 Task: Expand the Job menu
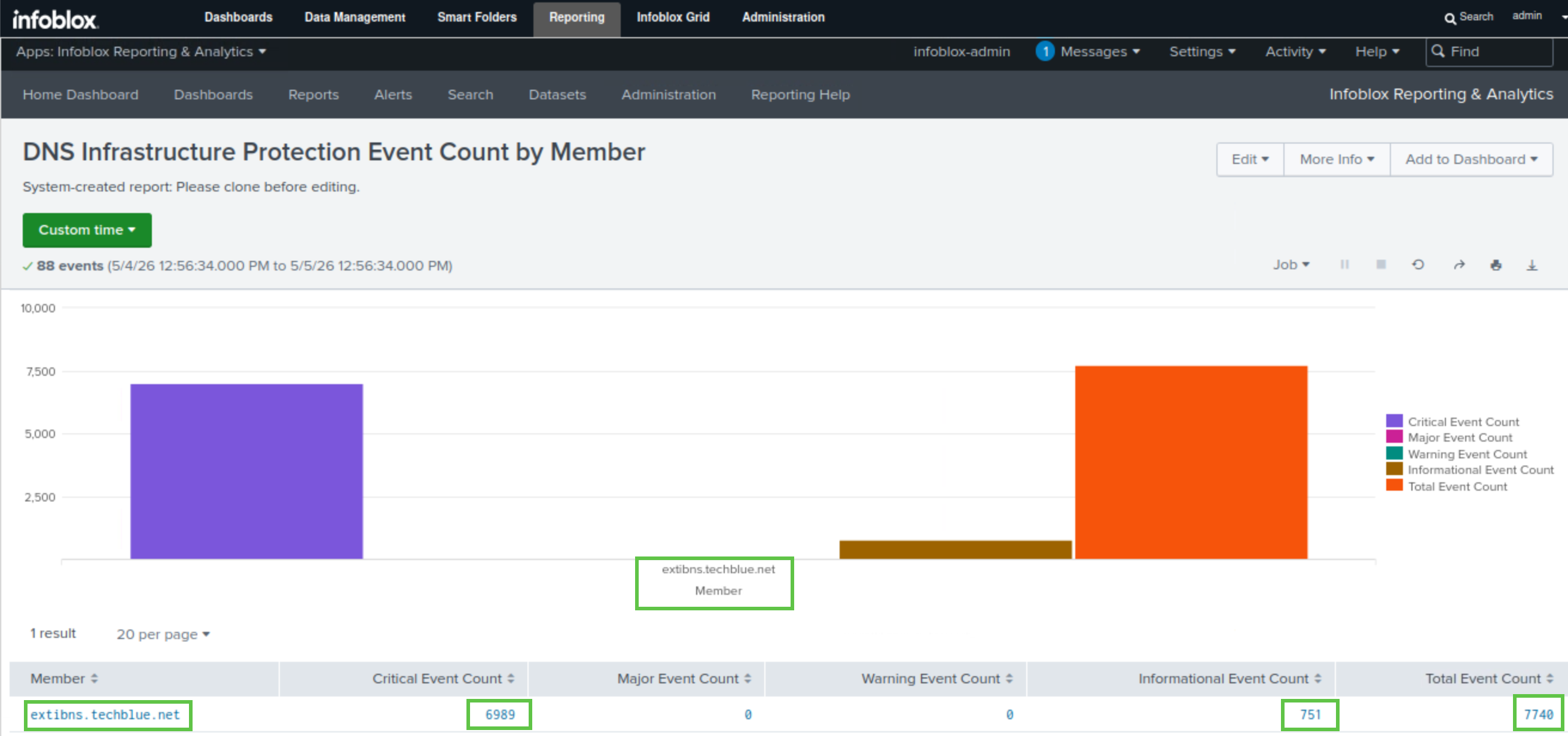click(x=1291, y=264)
